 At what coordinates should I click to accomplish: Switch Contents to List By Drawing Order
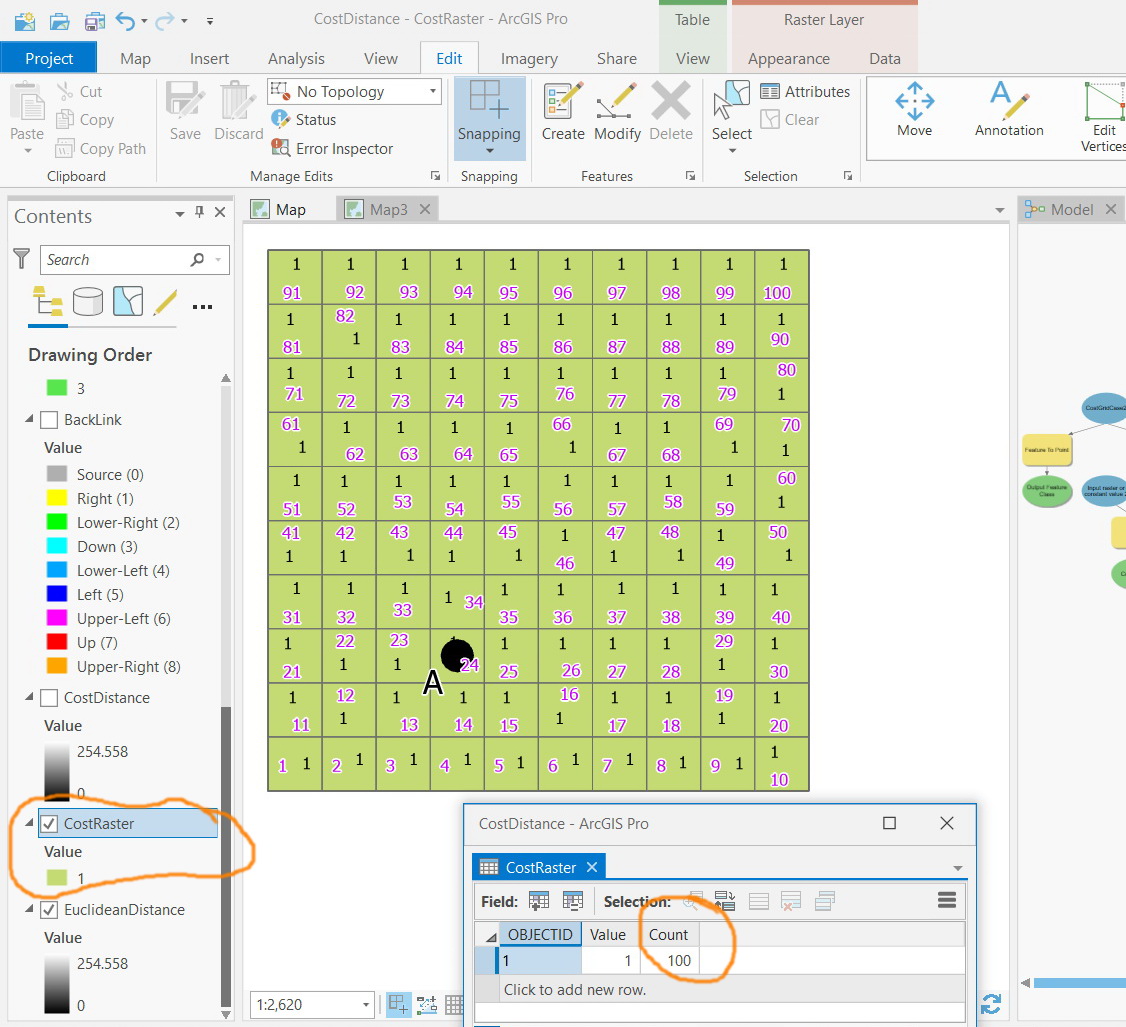coord(47,301)
